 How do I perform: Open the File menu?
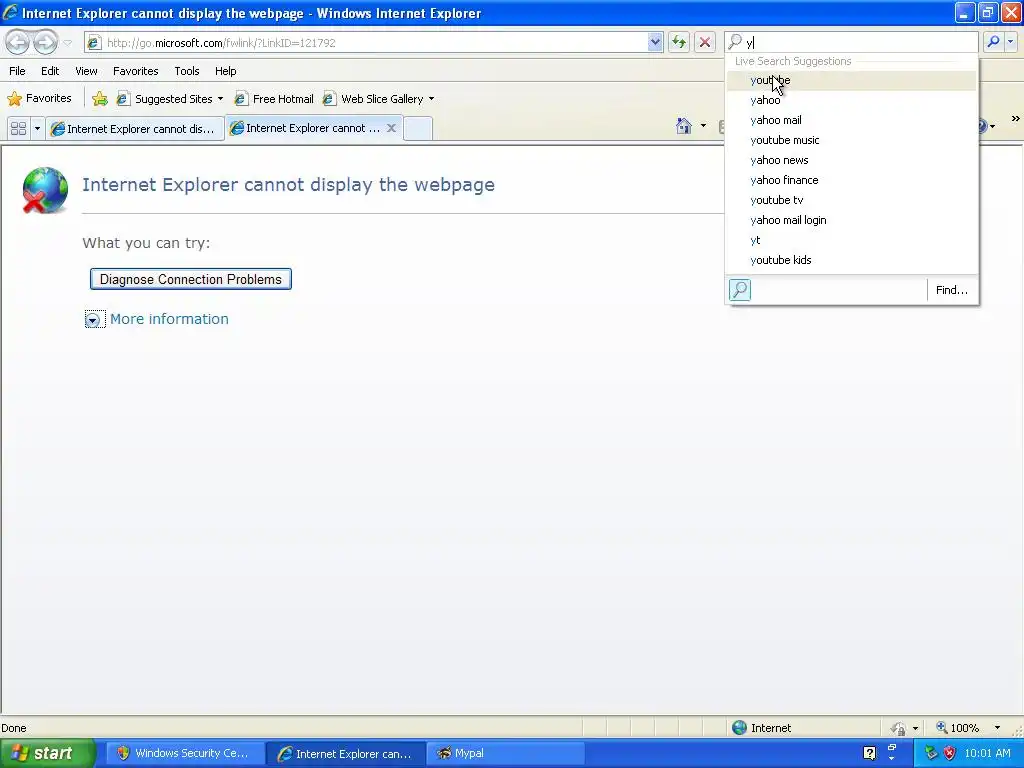click(x=17, y=71)
